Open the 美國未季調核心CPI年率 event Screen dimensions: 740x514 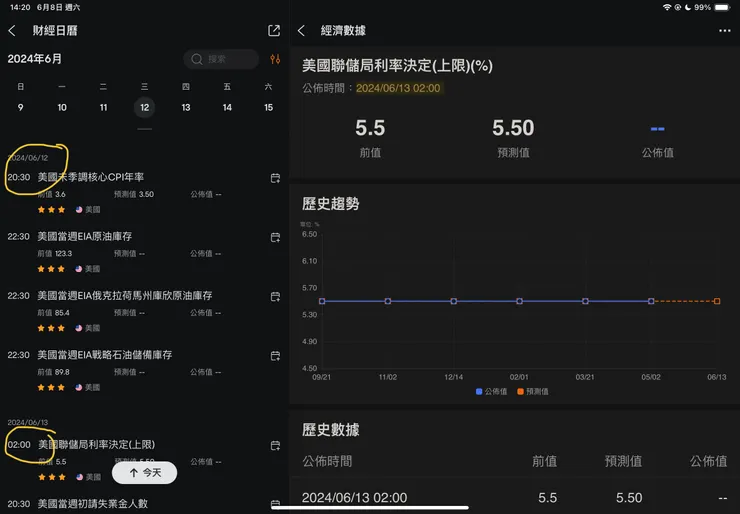pos(91,177)
